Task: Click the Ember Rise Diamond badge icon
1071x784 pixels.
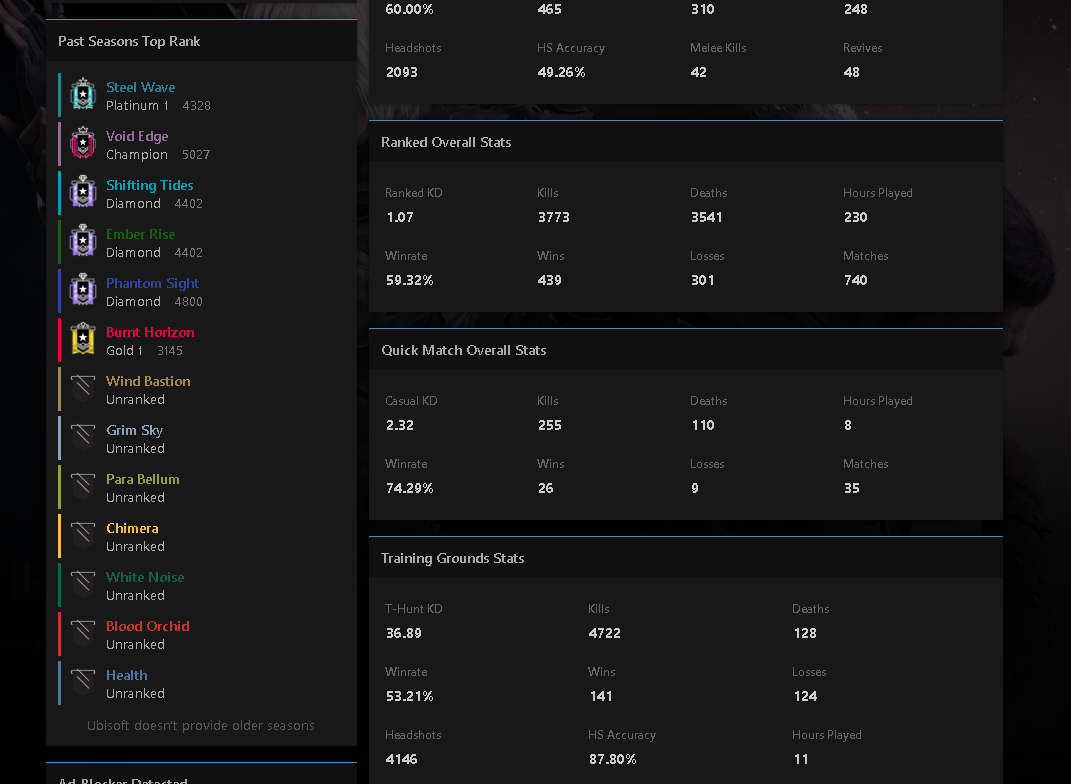Action: point(83,240)
